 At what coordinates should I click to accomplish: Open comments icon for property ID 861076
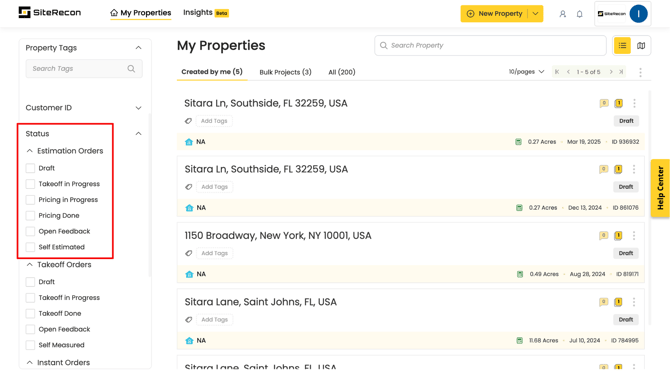[603, 169]
